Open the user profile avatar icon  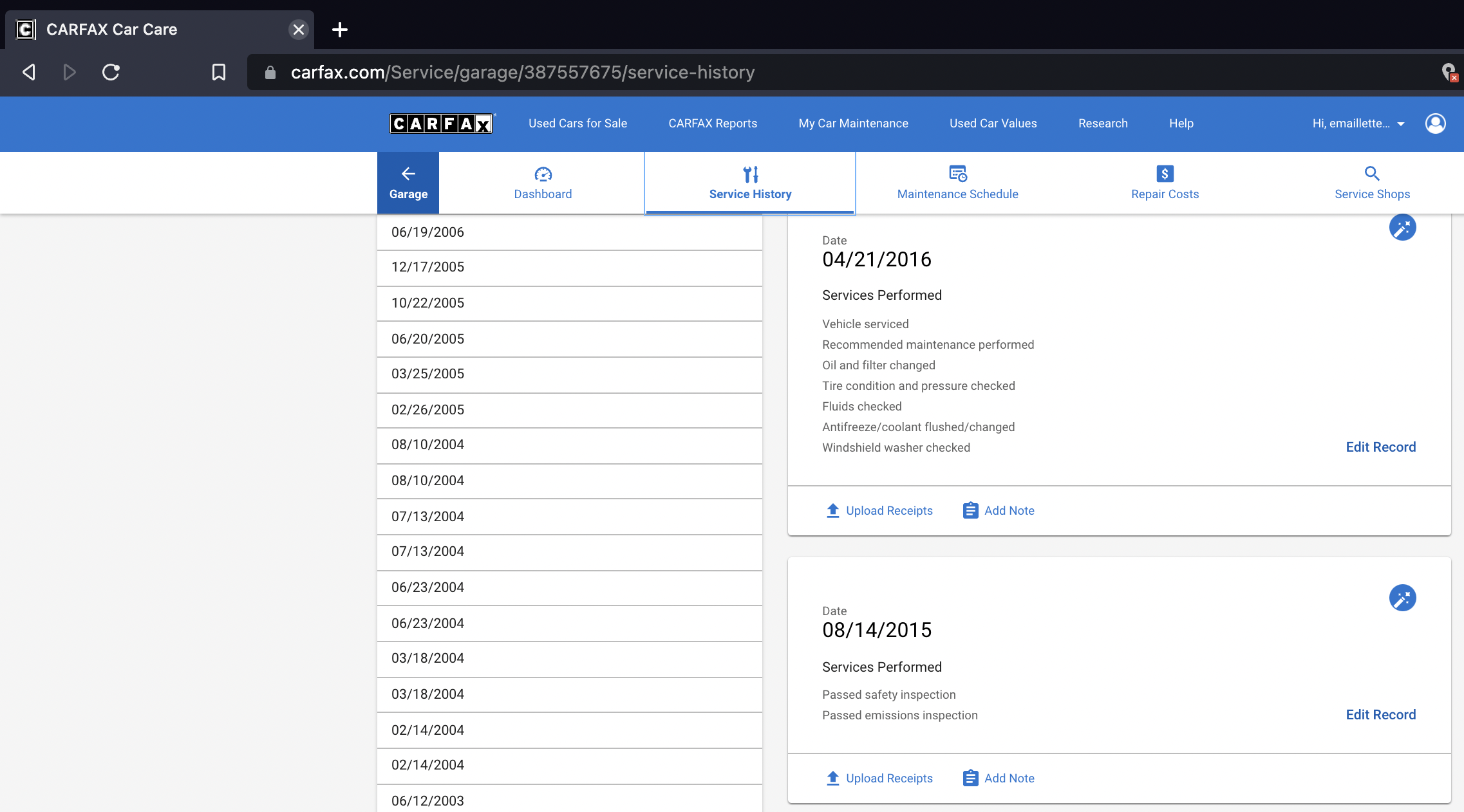pyautogui.click(x=1436, y=123)
